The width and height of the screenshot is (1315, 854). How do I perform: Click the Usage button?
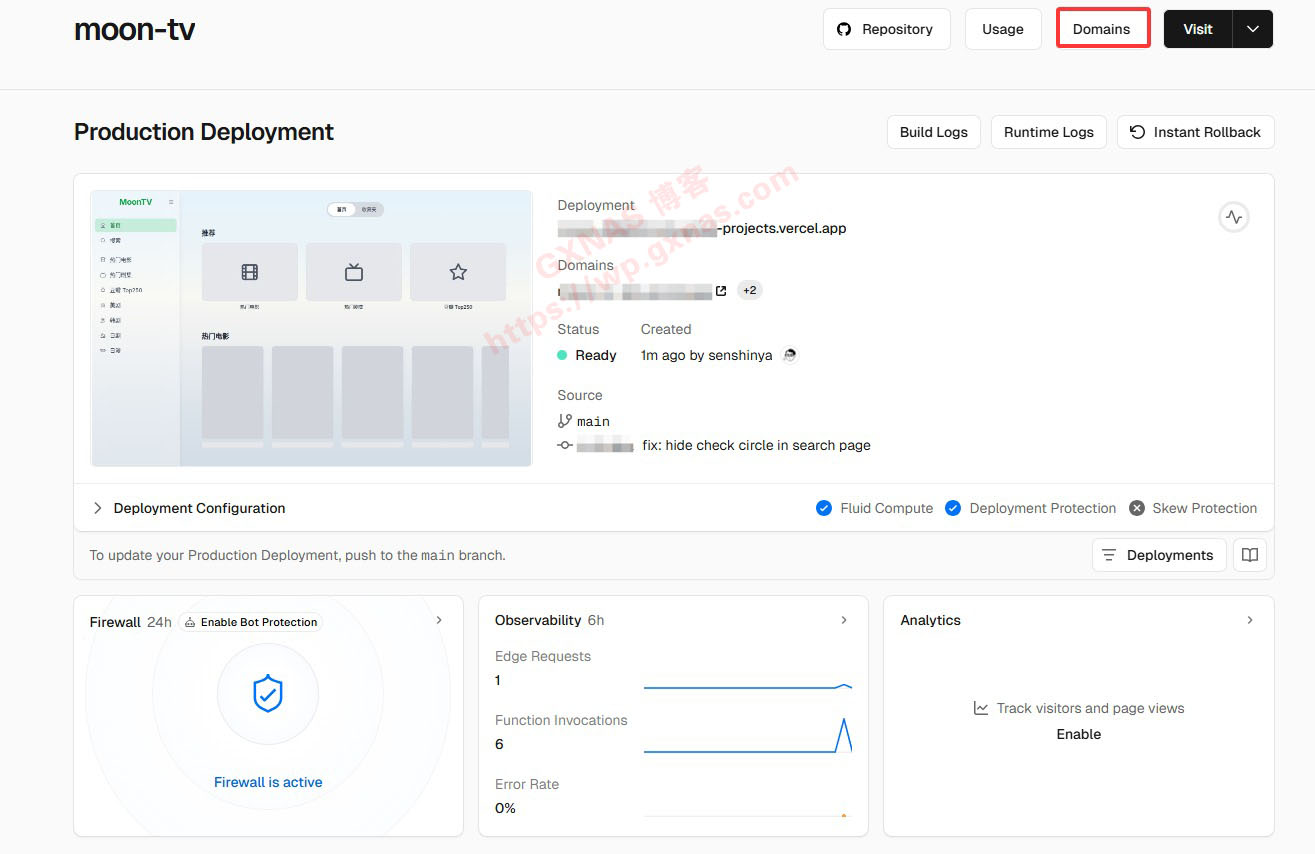pyautogui.click(x=1002, y=29)
